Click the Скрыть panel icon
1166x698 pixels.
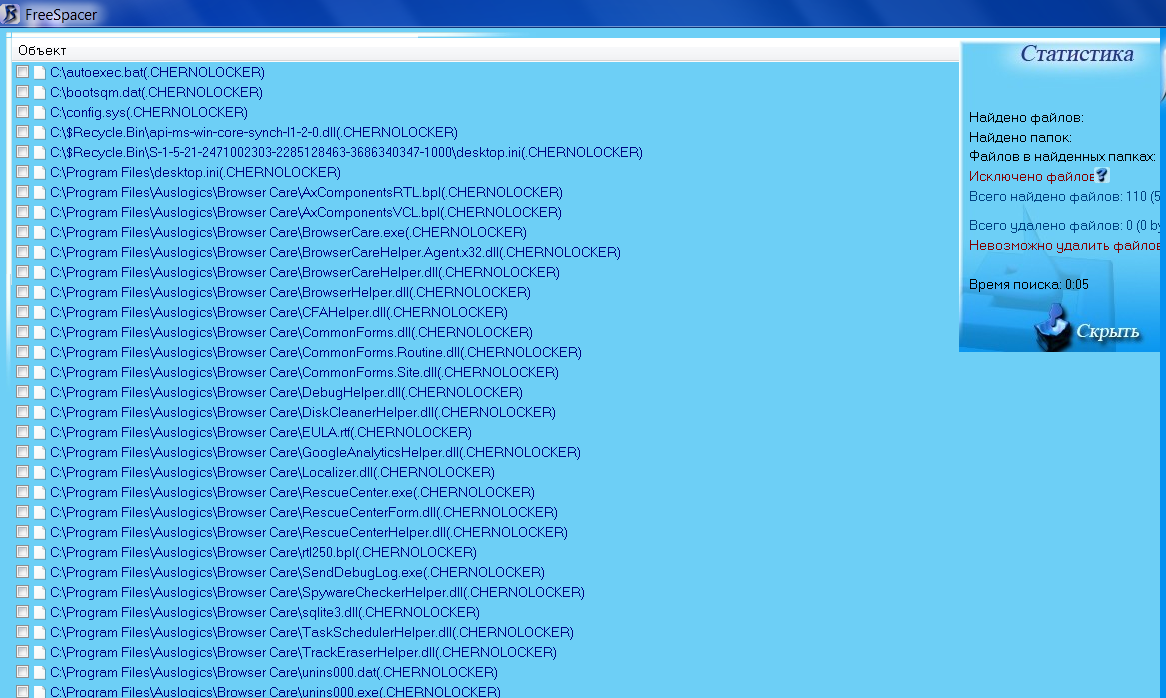(x=1051, y=327)
